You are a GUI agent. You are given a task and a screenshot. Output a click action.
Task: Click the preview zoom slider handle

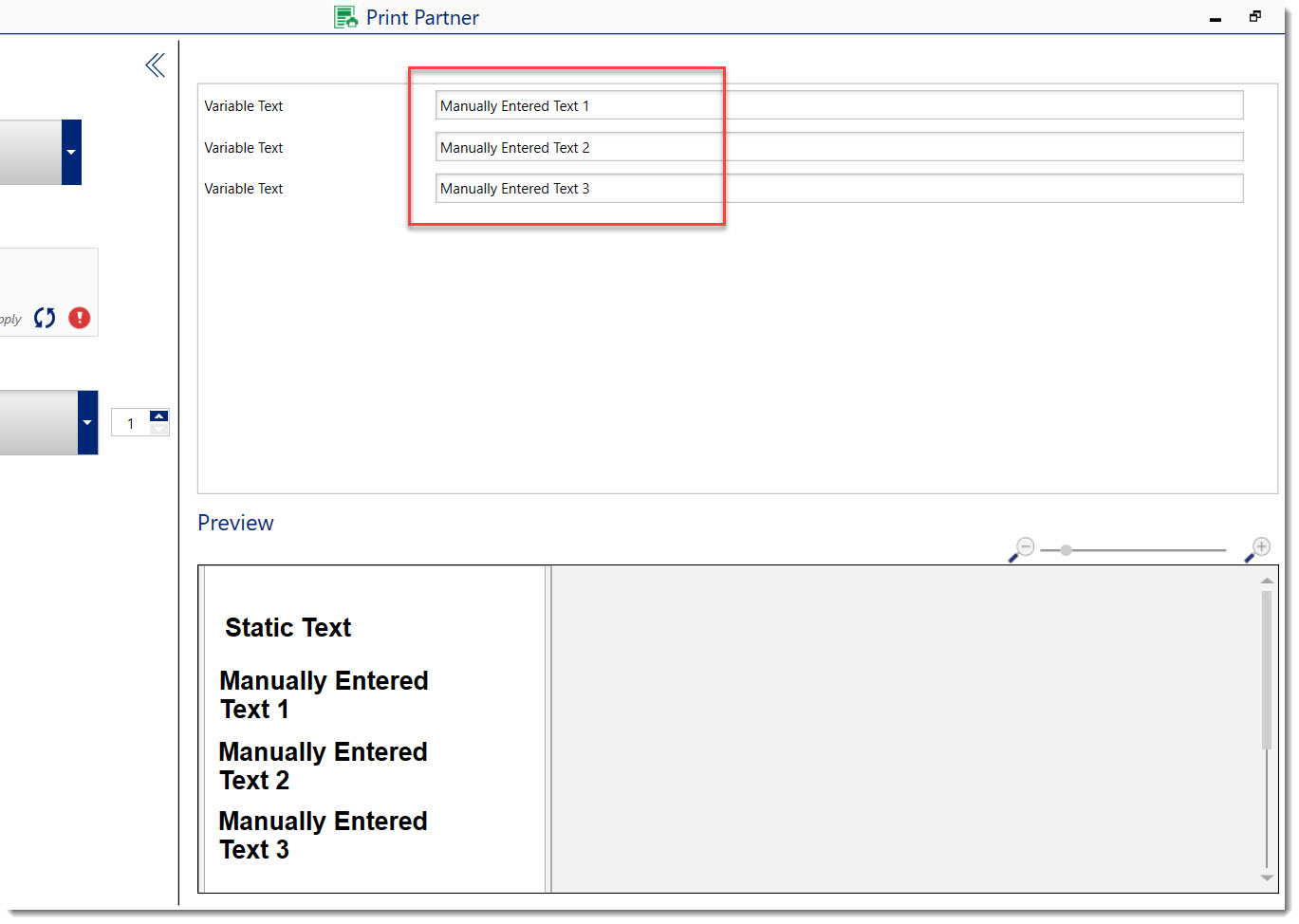pos(1066,550)
